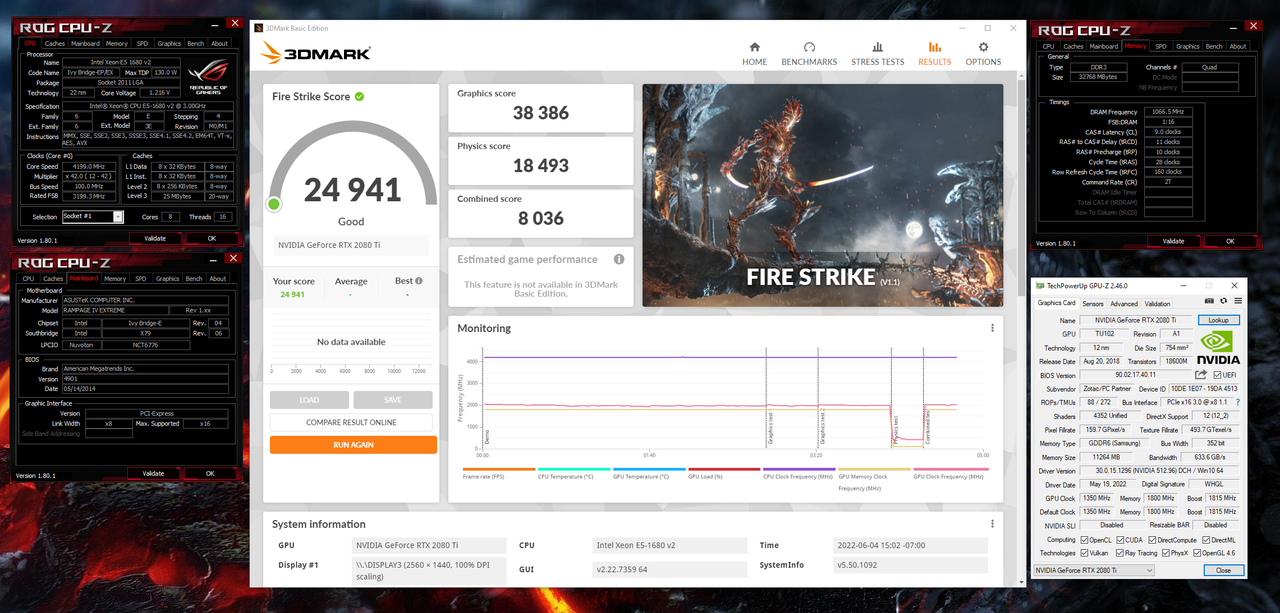Click the info icon for Estimated game performance
The image size is (1280, 613).
click(619, 259)
